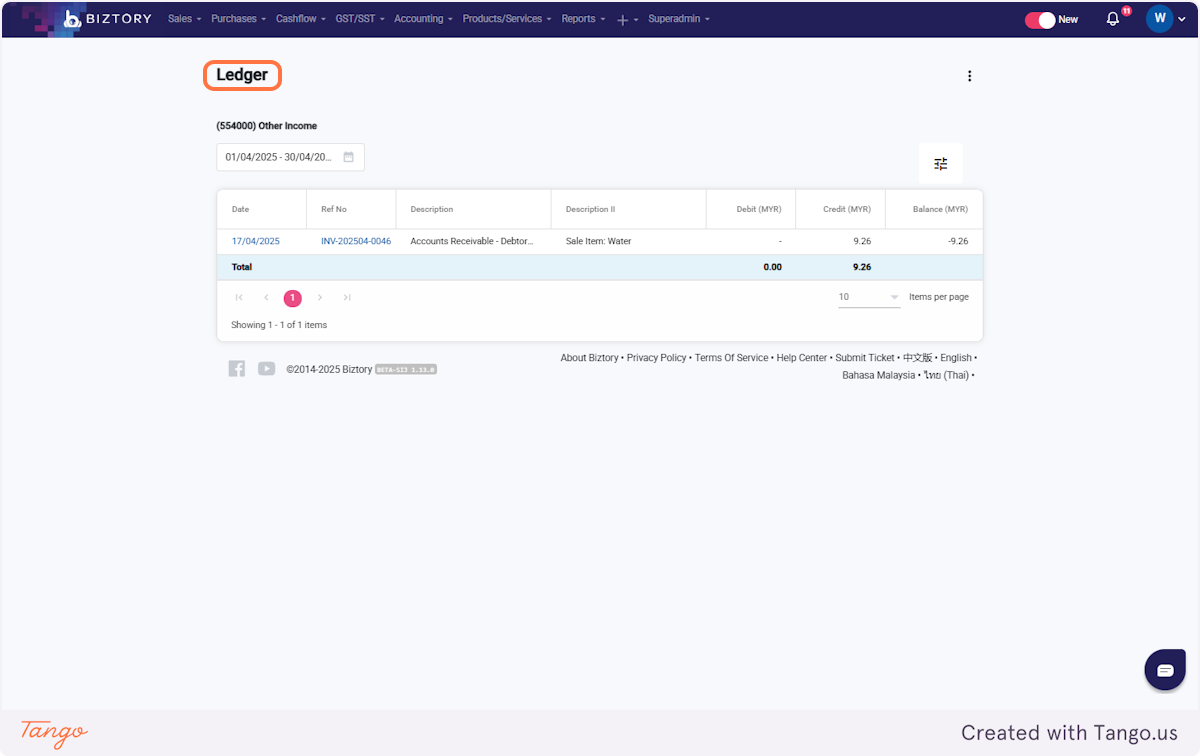This screenshot has width=1200, height=756.
Task: Open the three-dot ledger options menu
Action: pyautogui.click(x=969, y=76)
